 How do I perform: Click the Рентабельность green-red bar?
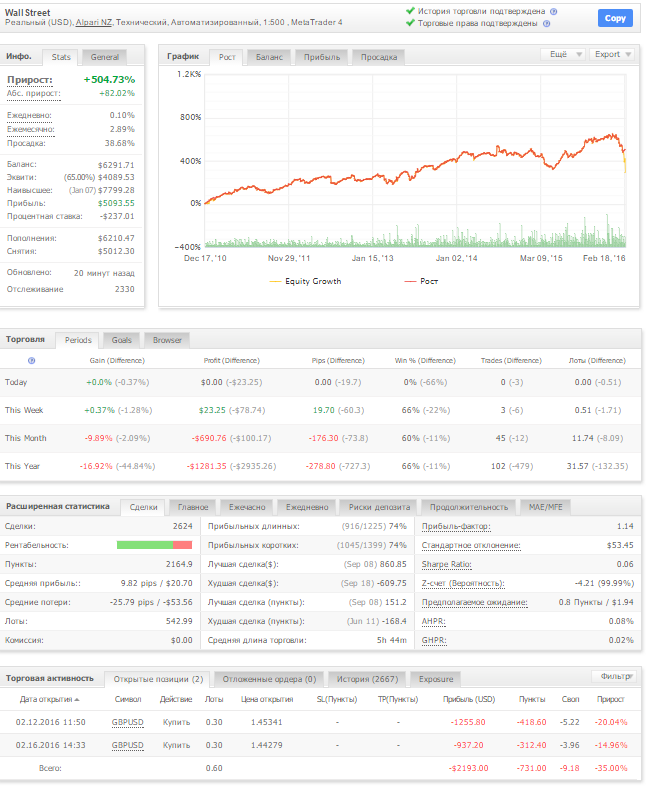tap(154, 545)
